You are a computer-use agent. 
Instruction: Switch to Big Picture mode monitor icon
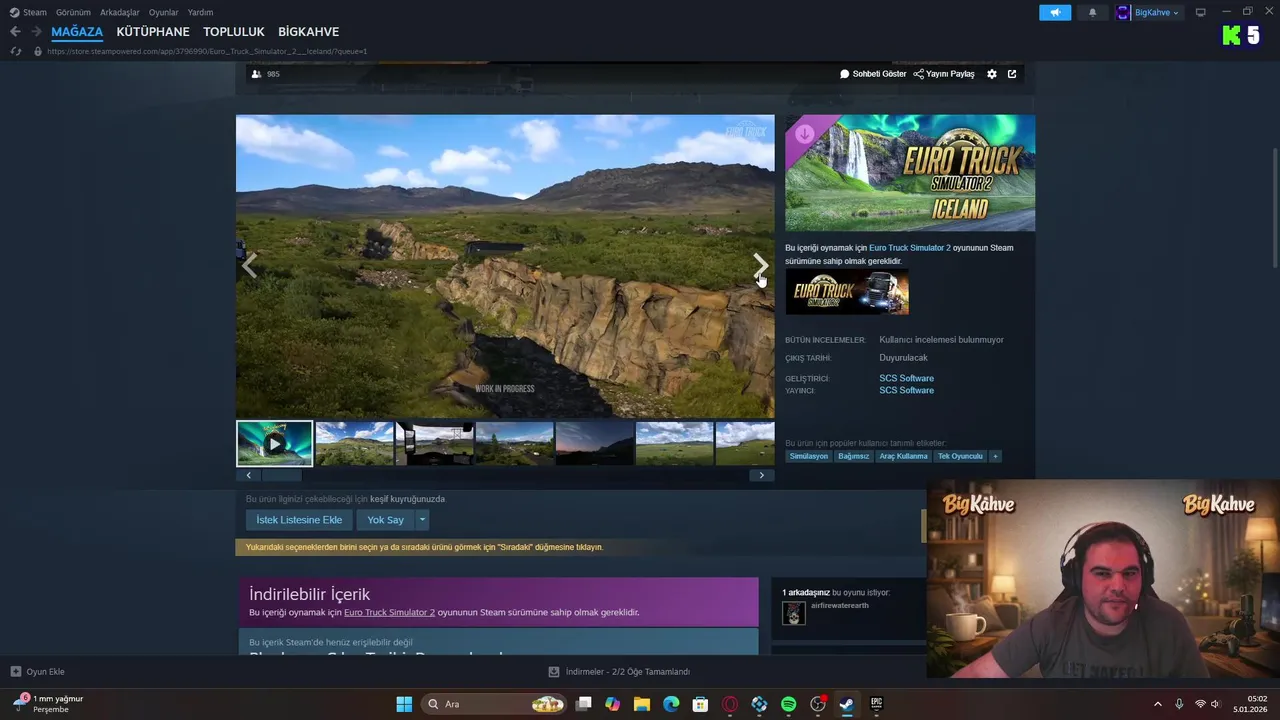(1201, 13)
